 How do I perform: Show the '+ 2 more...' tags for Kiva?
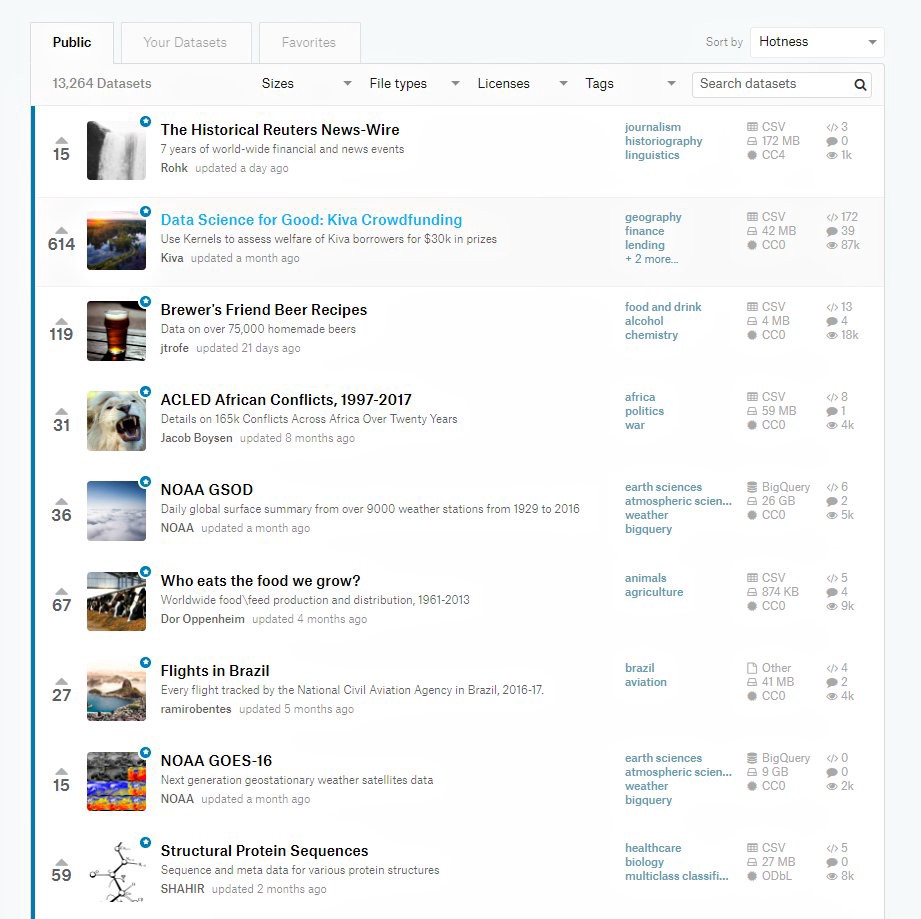(651, 259)
